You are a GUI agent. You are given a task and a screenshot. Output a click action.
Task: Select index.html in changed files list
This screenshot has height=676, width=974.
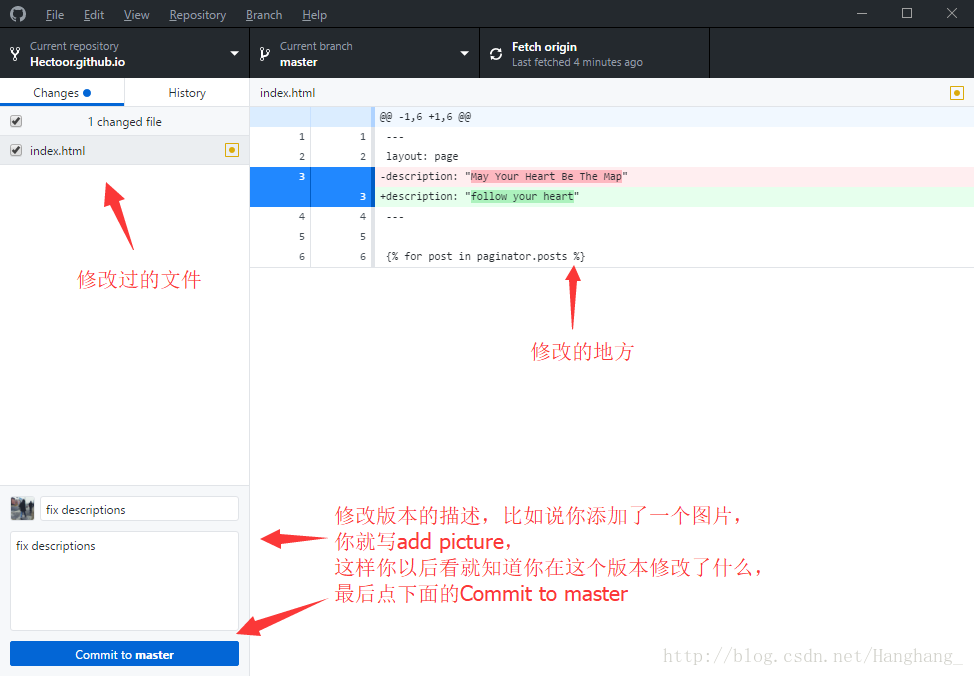(x=124, y=150)
